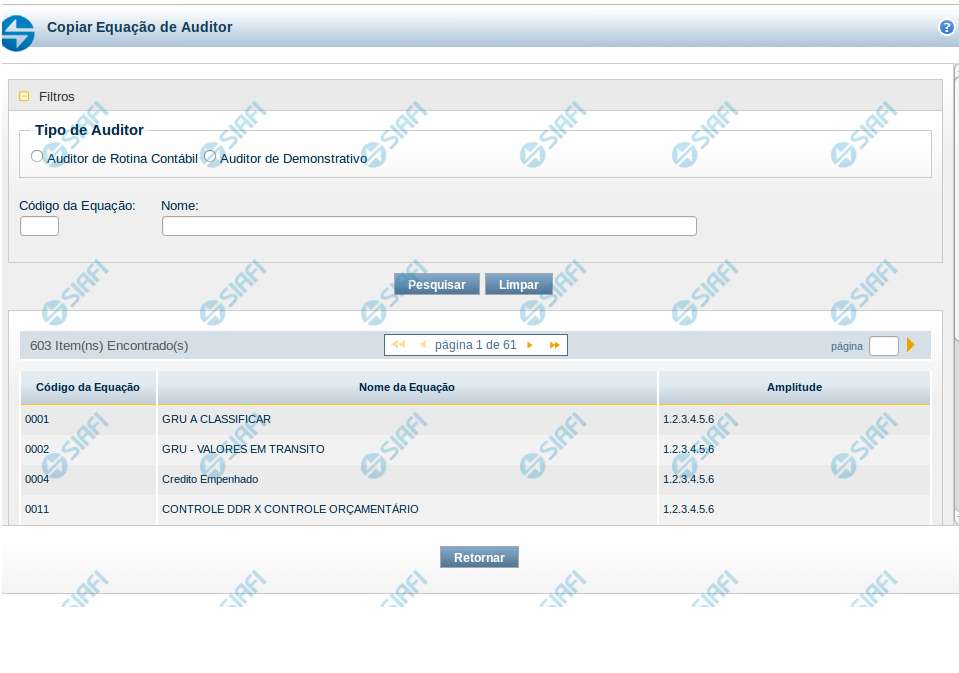This screenshot has height=673, width=959.
Task: Go to previous page arrow icon
Action: click(422, 345)
